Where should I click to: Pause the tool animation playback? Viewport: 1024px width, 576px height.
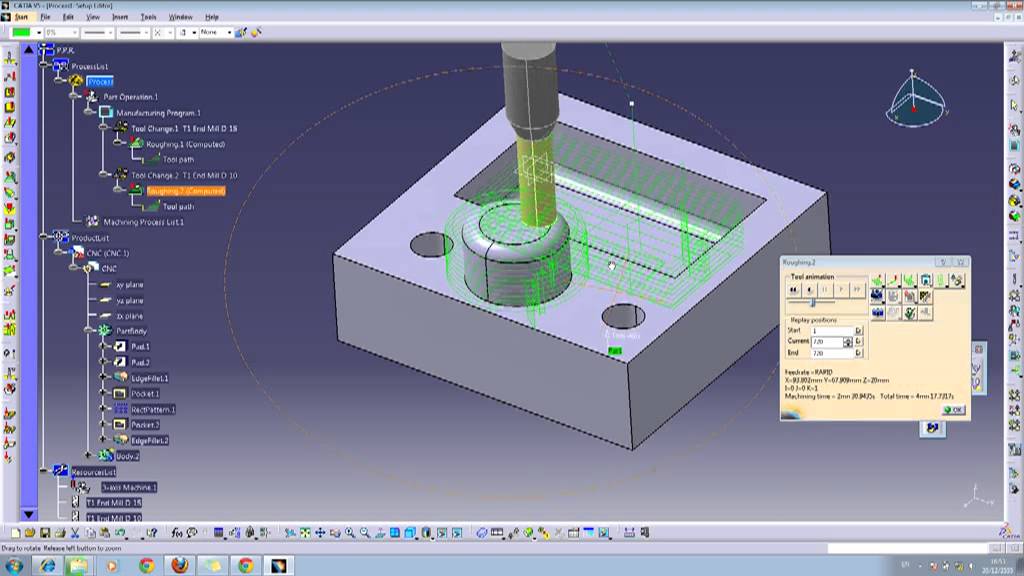coord(823,289)
